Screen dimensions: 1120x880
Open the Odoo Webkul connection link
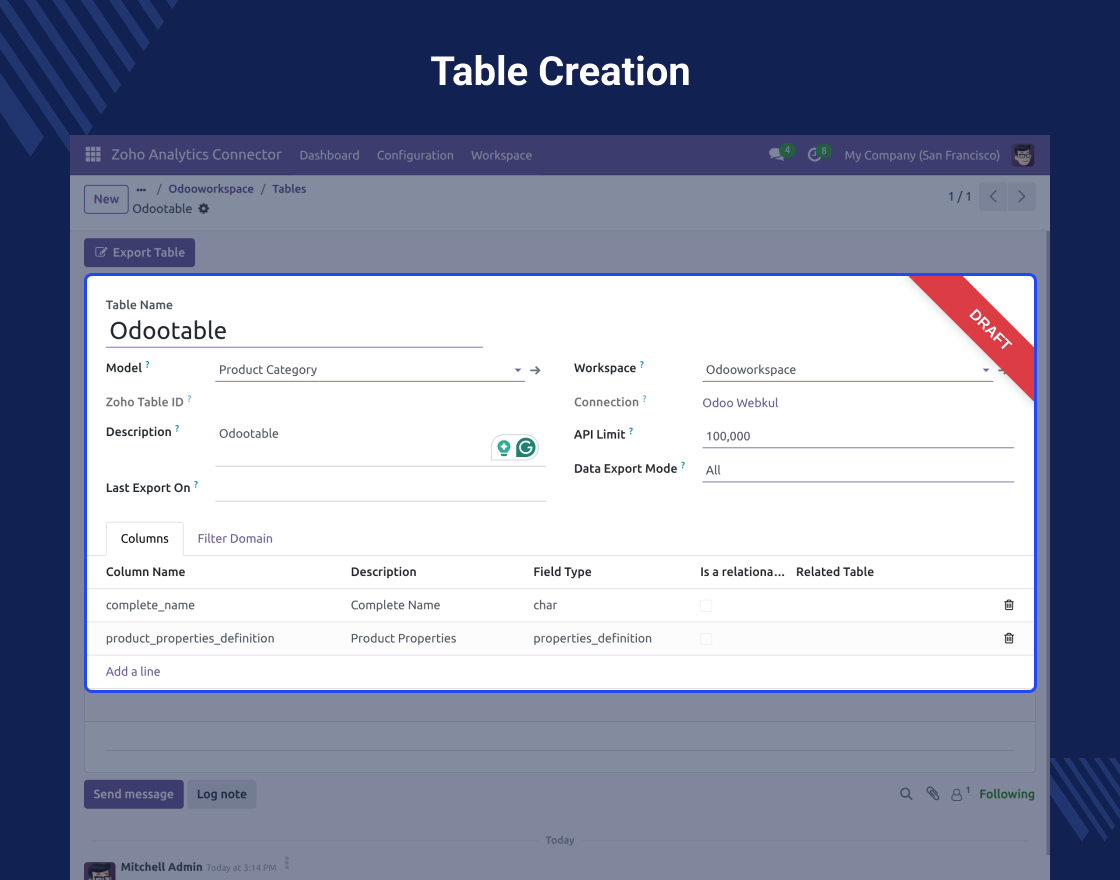click(740, 403)
